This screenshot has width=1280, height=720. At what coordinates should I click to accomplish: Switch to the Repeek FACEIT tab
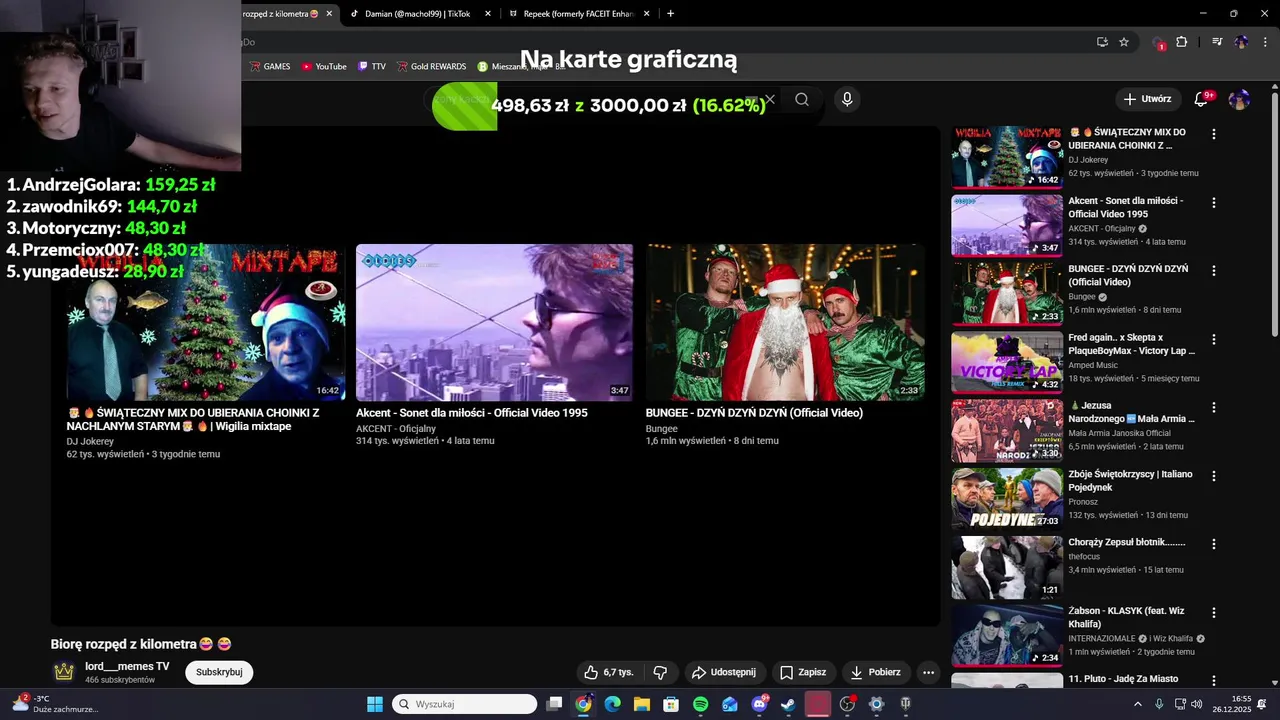[577, 14]
